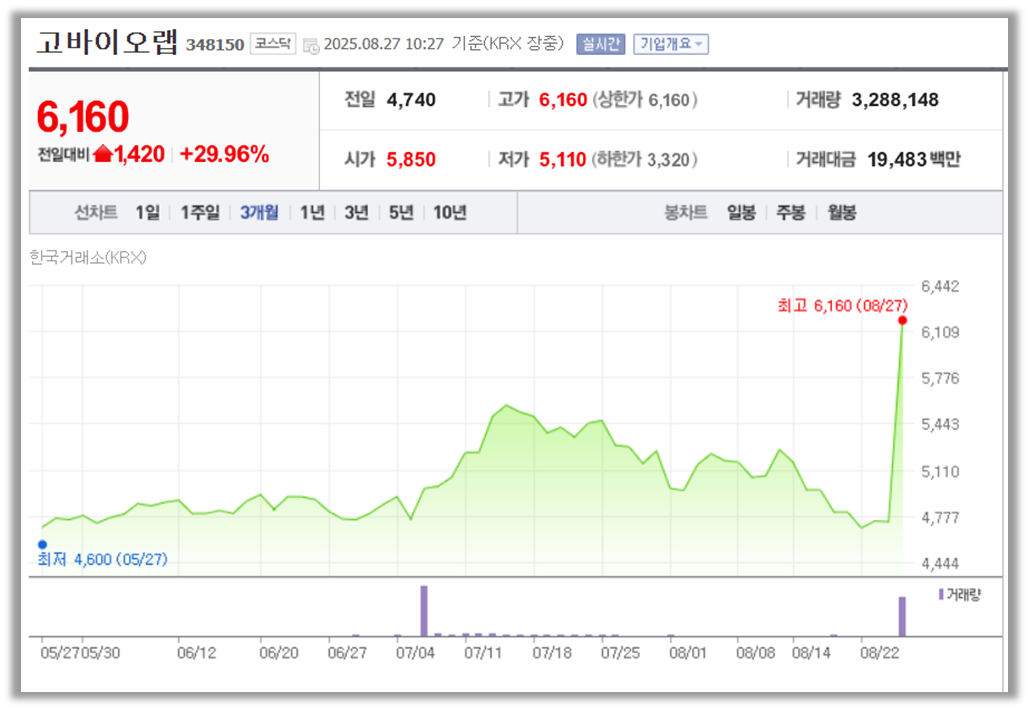The width and height of the screenshot is (1029, 710).
Task: Click the 선차트 label
Action: click(x=96, y=213)
